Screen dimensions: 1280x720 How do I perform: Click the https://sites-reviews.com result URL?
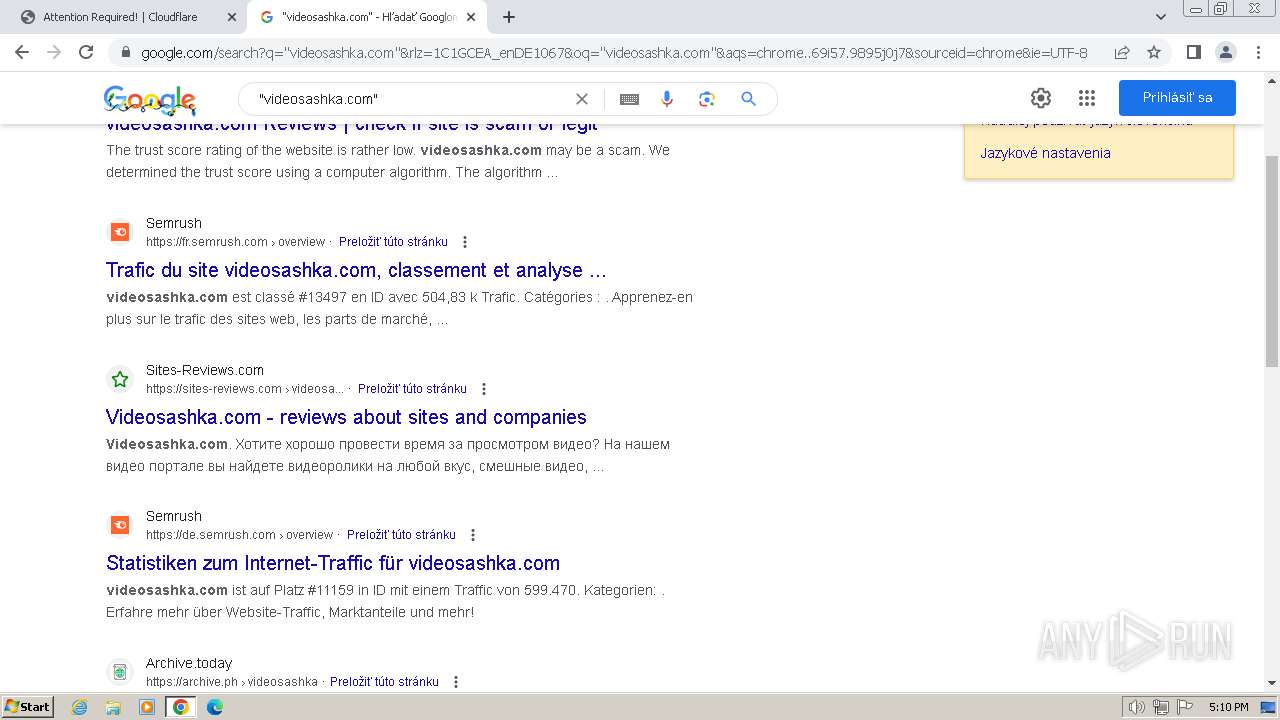coord(245,389)
